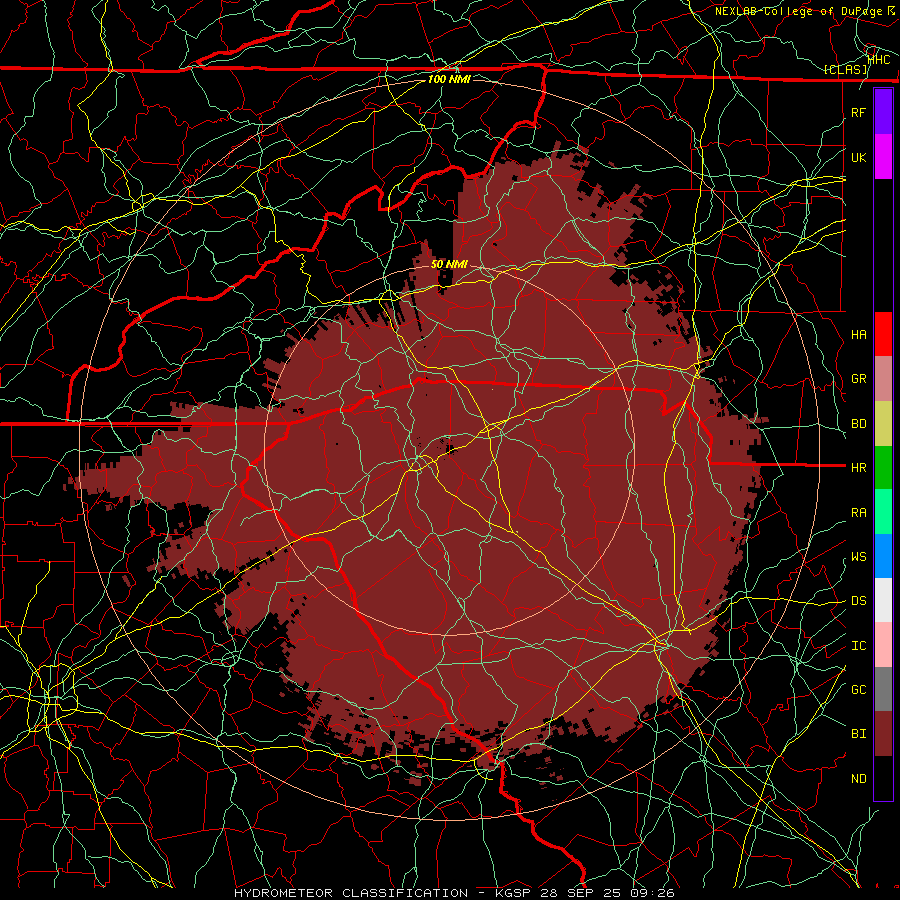
Task: Click the RA legend label
Action: [x=858, y=513]
